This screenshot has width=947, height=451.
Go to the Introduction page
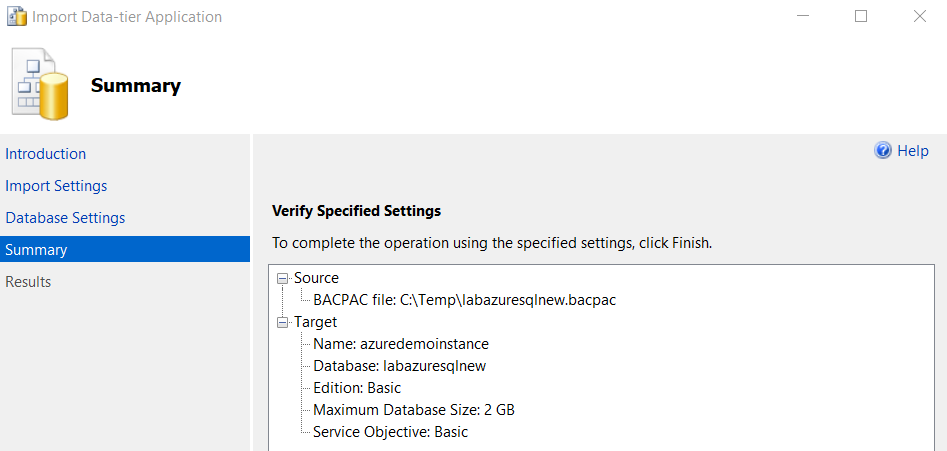pyautogui.click(x=46, y=154)
